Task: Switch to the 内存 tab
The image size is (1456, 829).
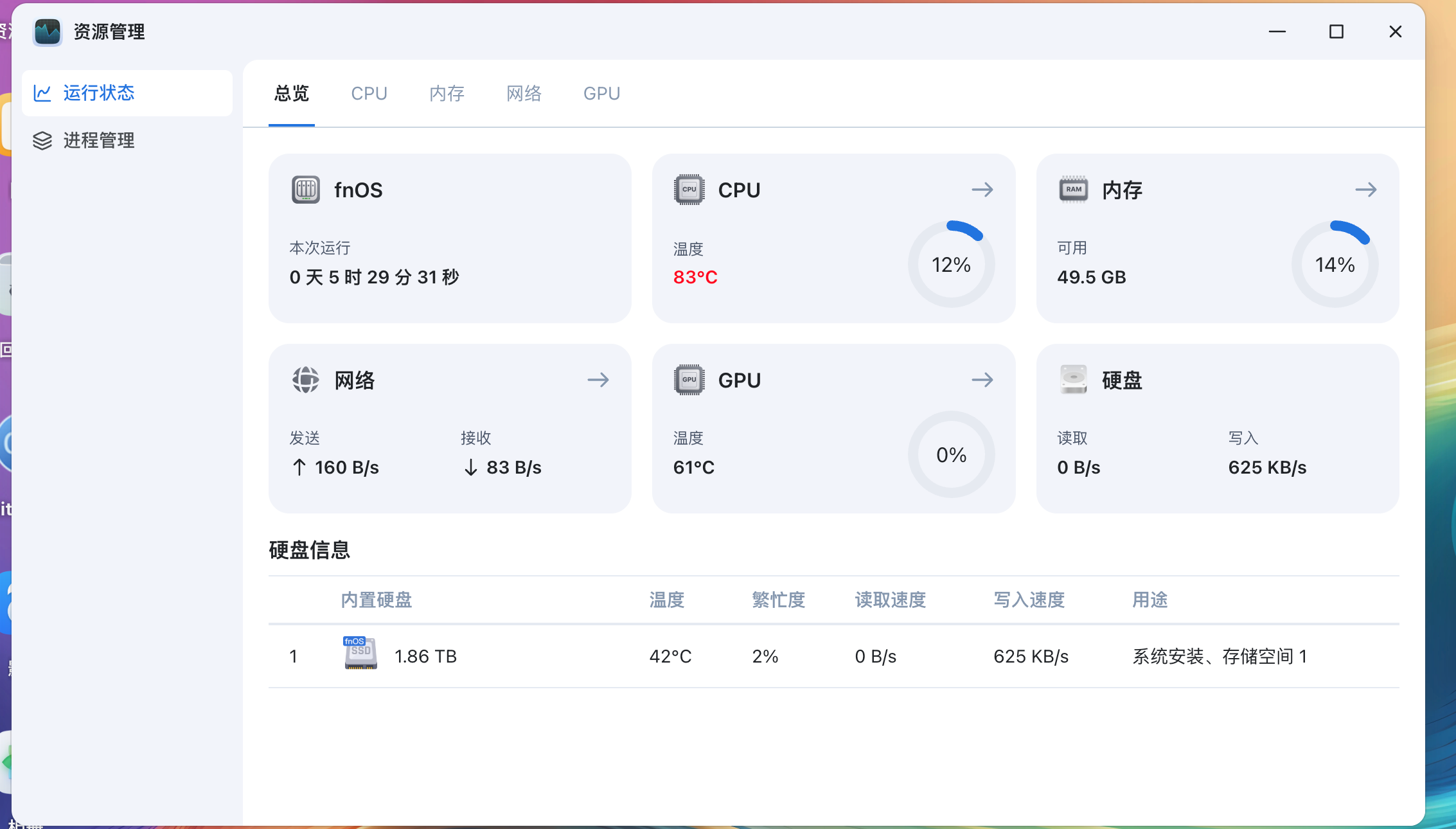Action: 447,94
